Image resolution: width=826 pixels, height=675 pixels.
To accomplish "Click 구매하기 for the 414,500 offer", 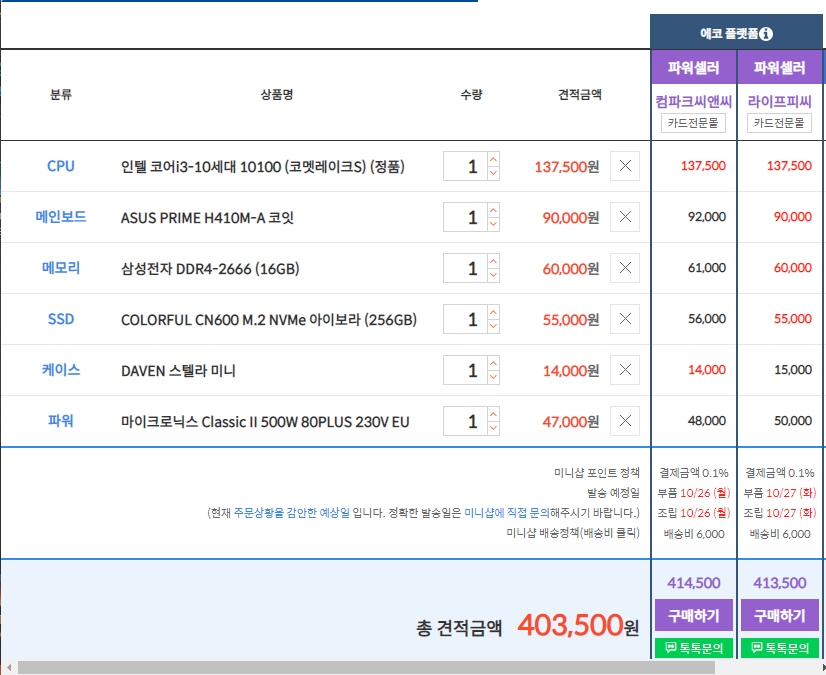I will tap(694, 615).
